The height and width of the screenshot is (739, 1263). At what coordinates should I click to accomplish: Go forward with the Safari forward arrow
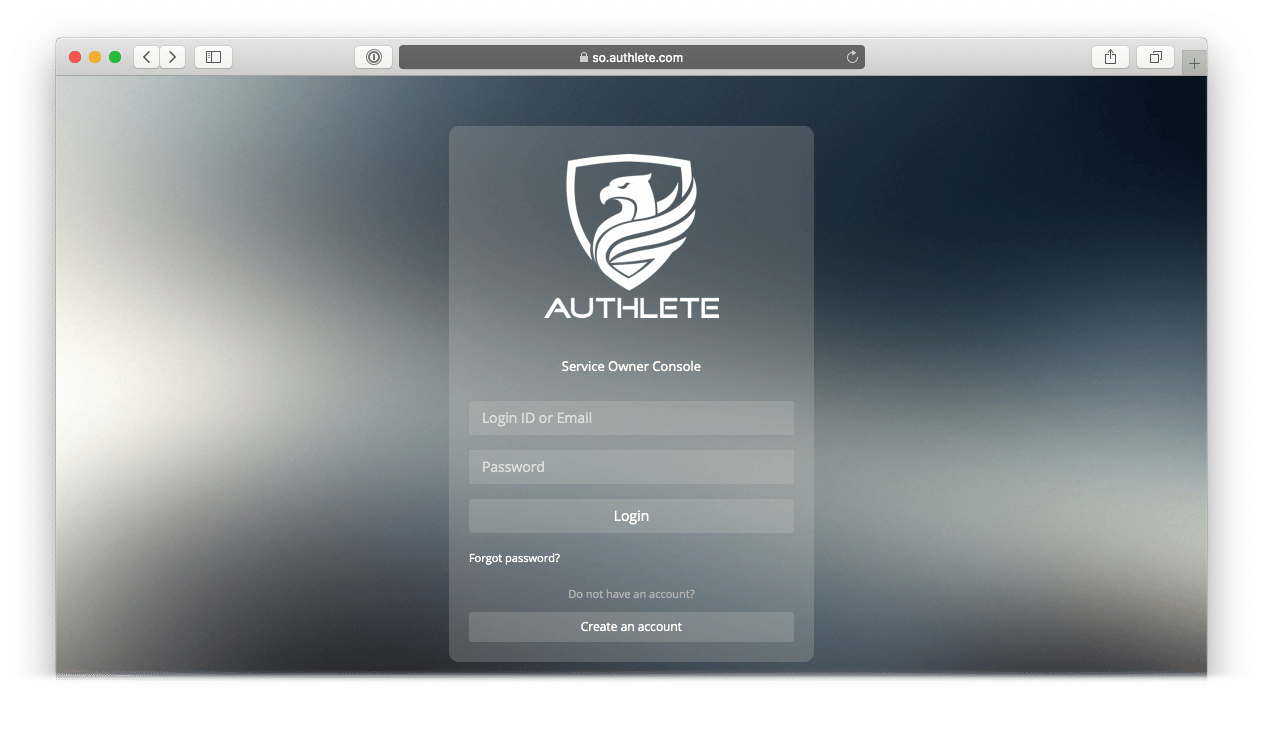(173, 57)
